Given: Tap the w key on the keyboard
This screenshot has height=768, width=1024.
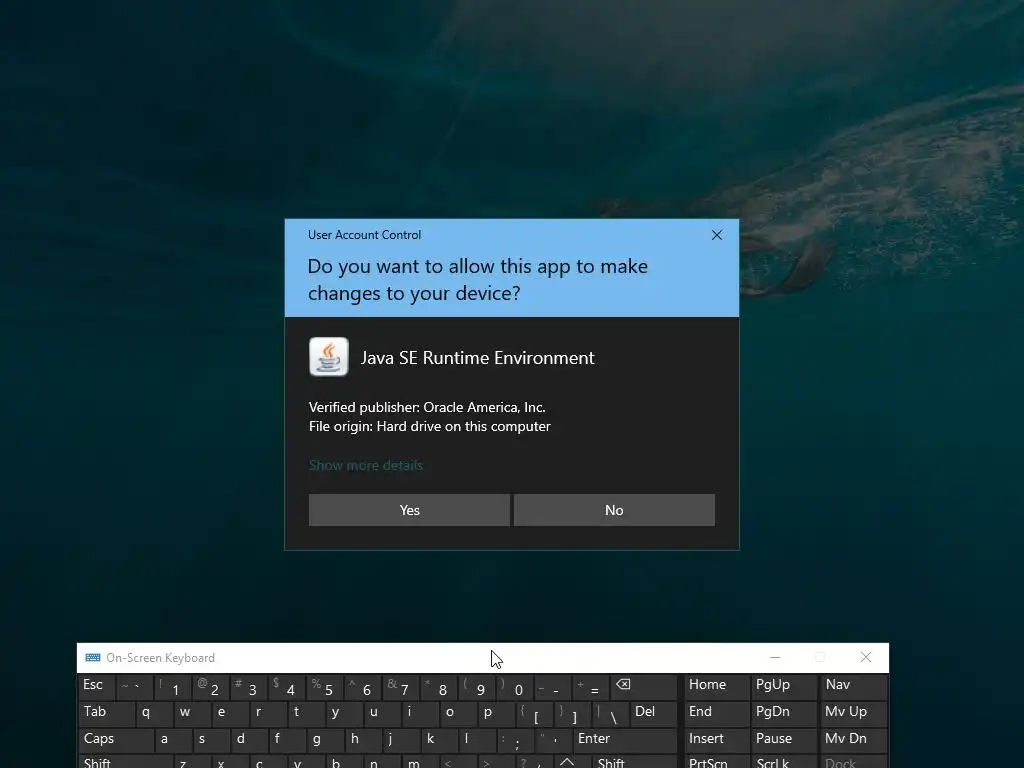Looking at the screenshot, I should click(192, 713).
